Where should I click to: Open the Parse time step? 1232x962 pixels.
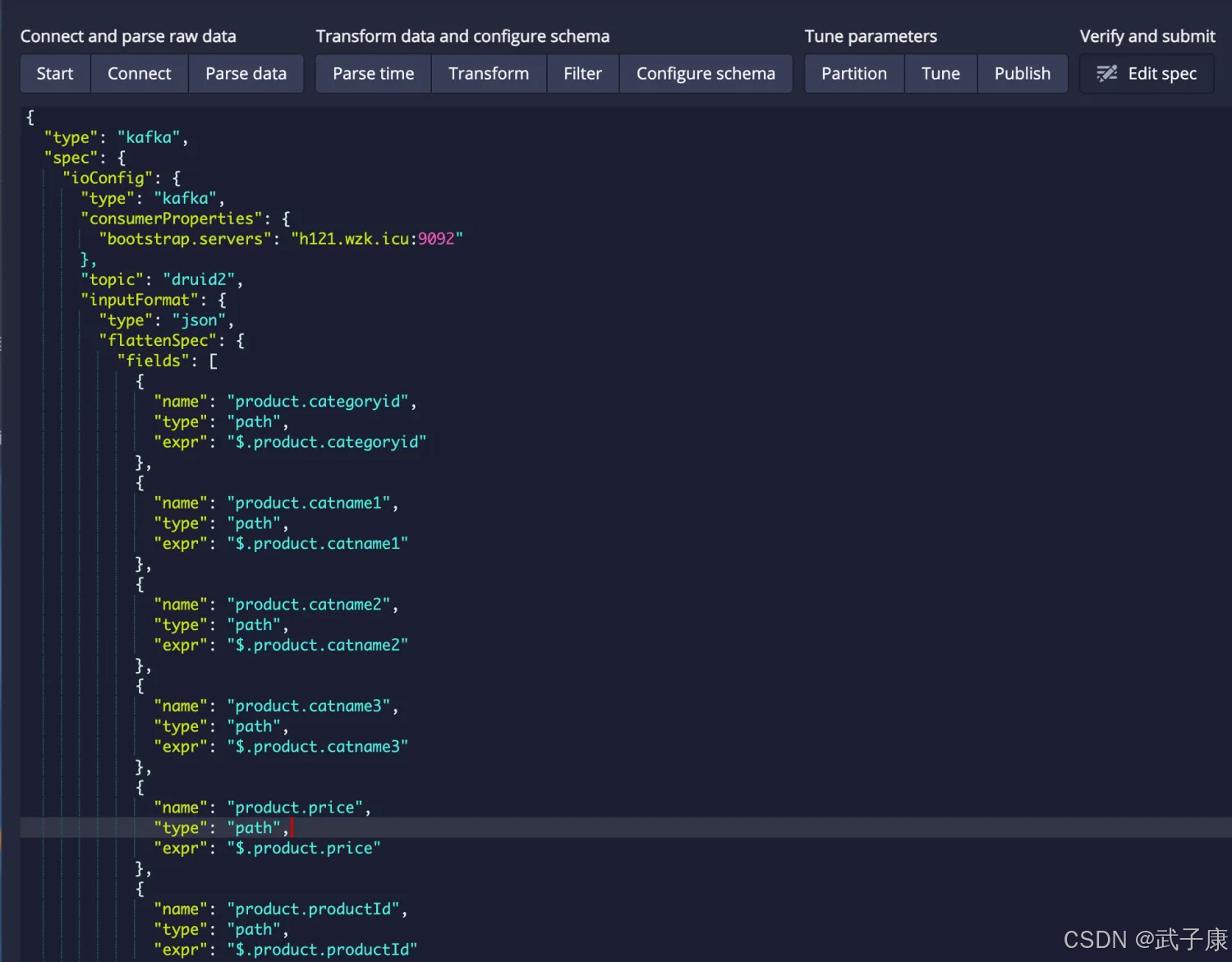click(373, 74)
